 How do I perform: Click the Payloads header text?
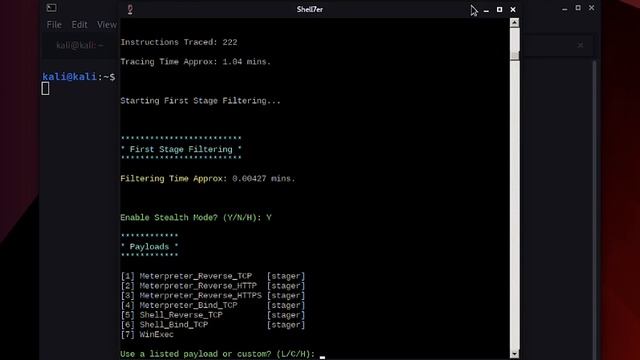pyautogui.click(x=149, y=247)
